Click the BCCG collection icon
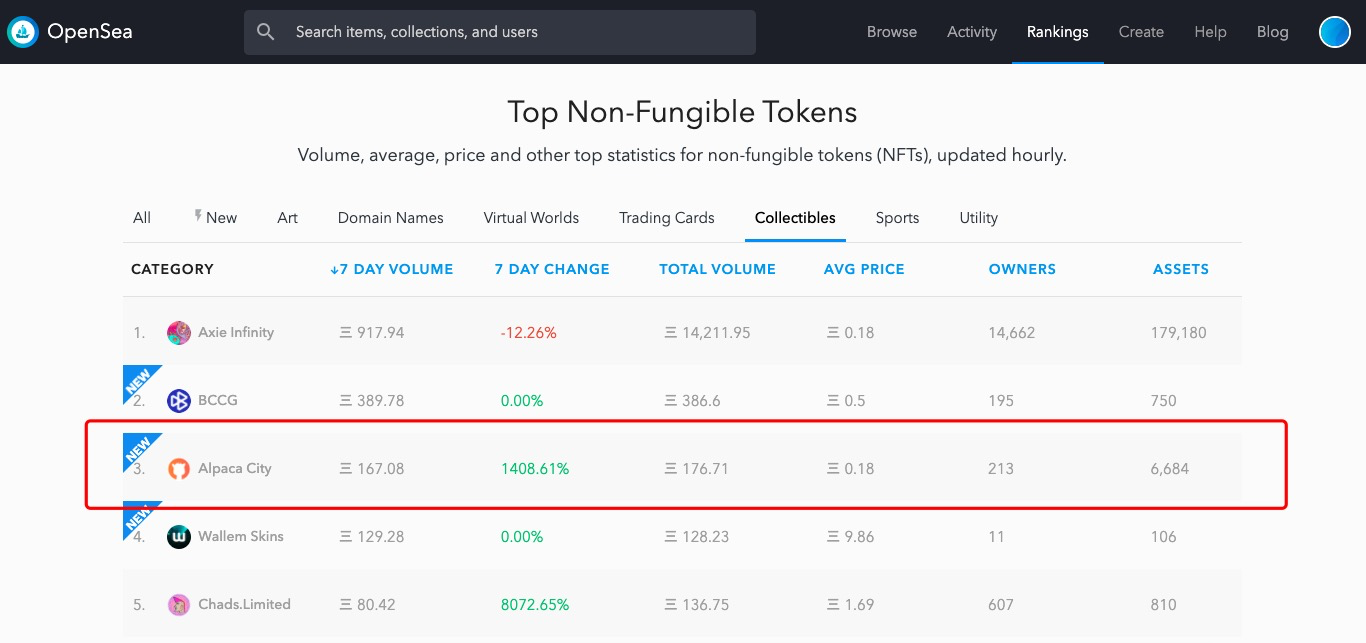Image resolution: width=1366 pixels, height=643 pixels. [x=179, y=401]
